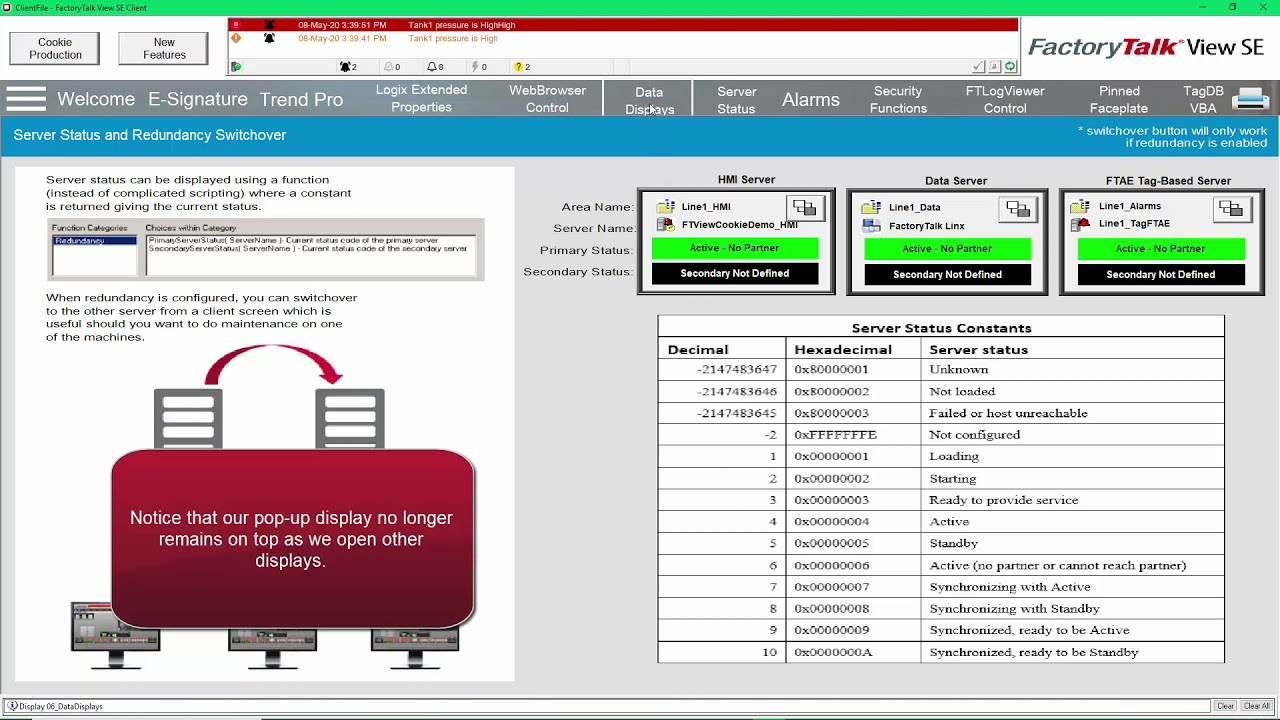
Task: Open Logix Extended Properties display
Action: point(421,99)
